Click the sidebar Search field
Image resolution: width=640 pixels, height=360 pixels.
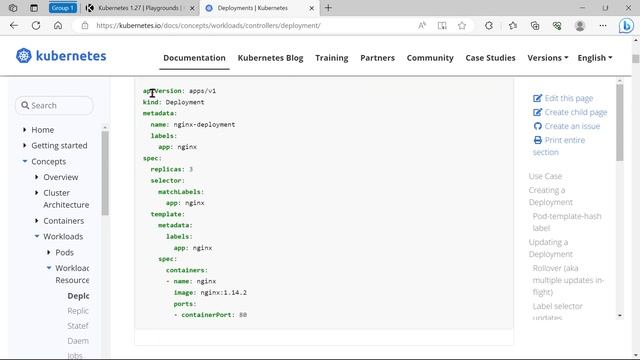coord(54,105)
